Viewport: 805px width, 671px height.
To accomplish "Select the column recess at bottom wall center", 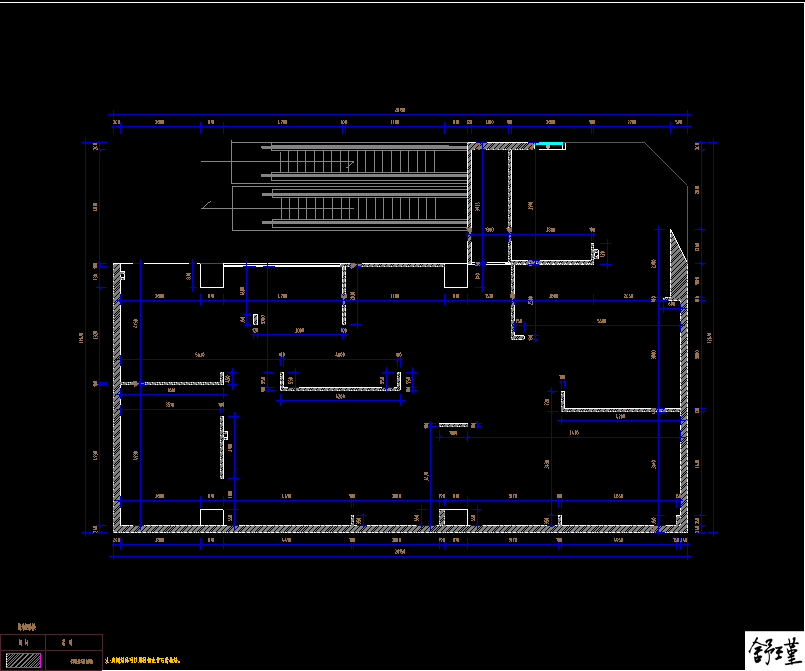I will pyautogui.click(x=455, y=516).
